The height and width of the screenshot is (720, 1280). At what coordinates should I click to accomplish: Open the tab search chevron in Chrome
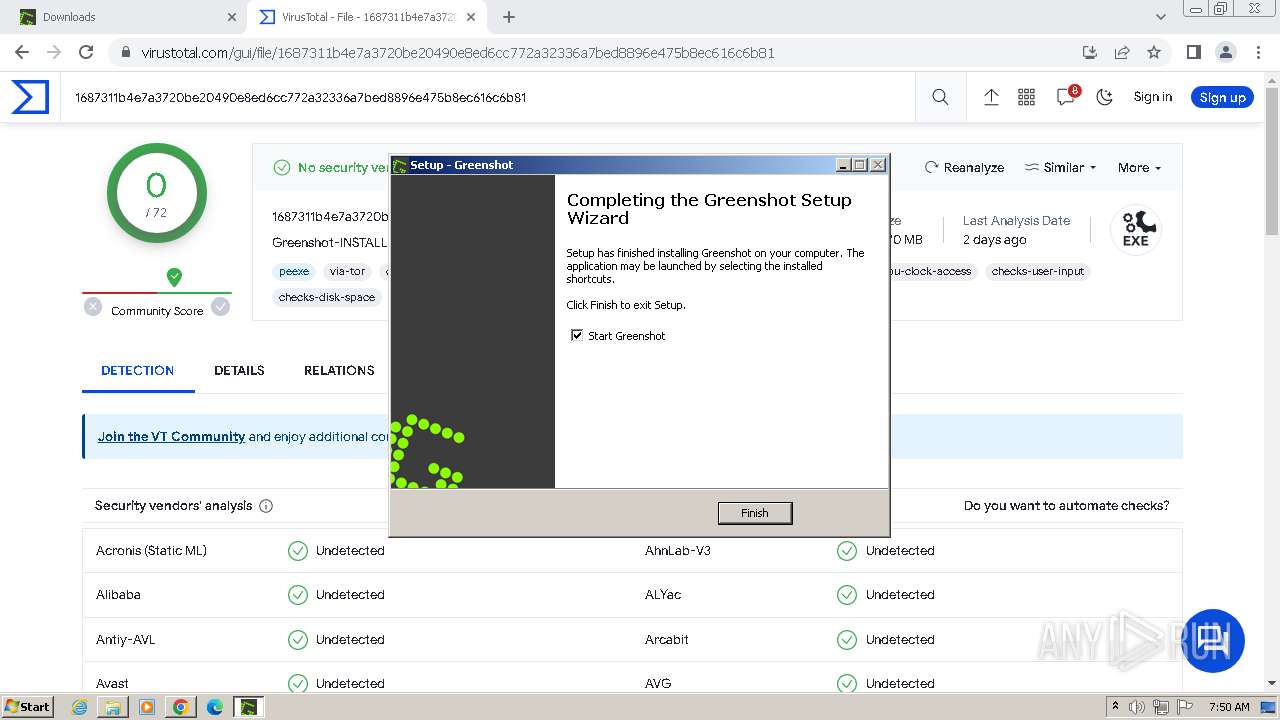[1161, 17]
